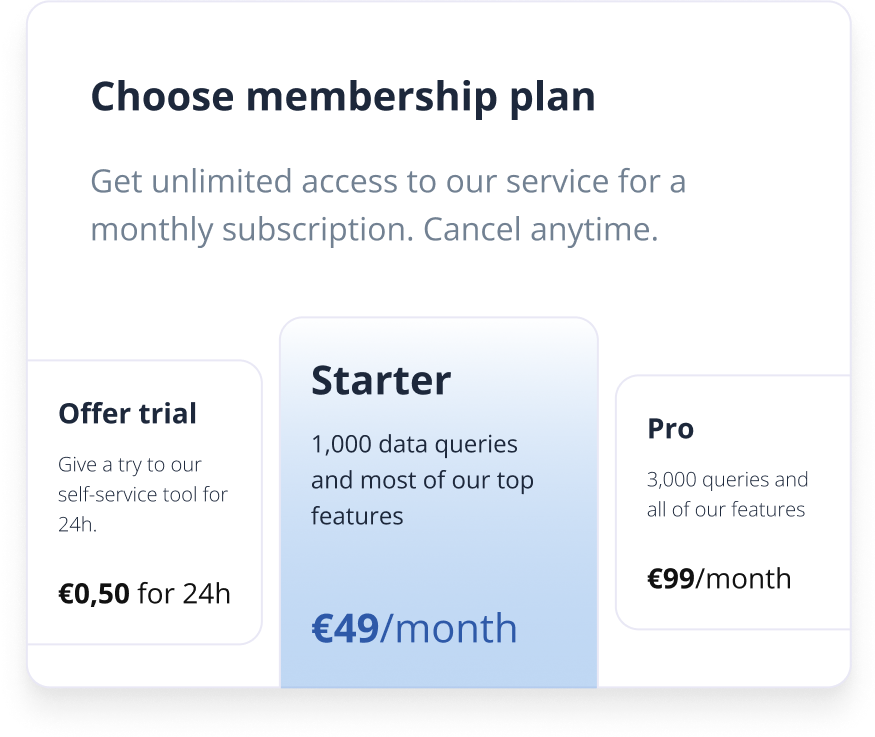Click the €99/month price on Pro
Image resolution: width=875 pixels, height=737 pixels.
[718, 578]
